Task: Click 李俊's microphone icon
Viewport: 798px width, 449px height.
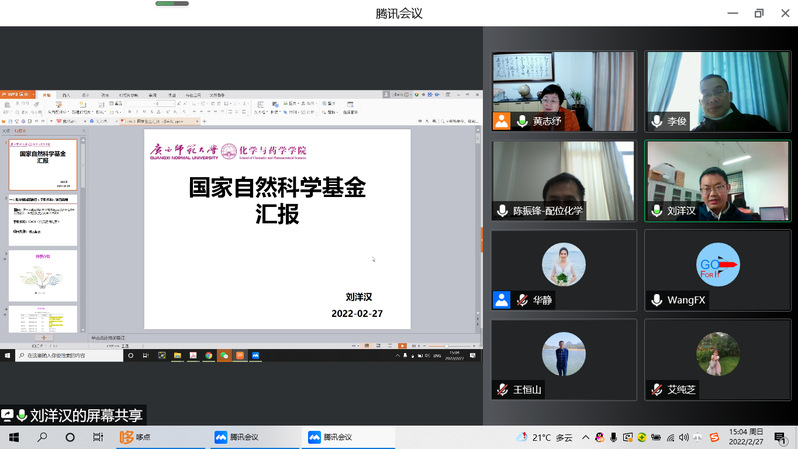Action: 657,121
